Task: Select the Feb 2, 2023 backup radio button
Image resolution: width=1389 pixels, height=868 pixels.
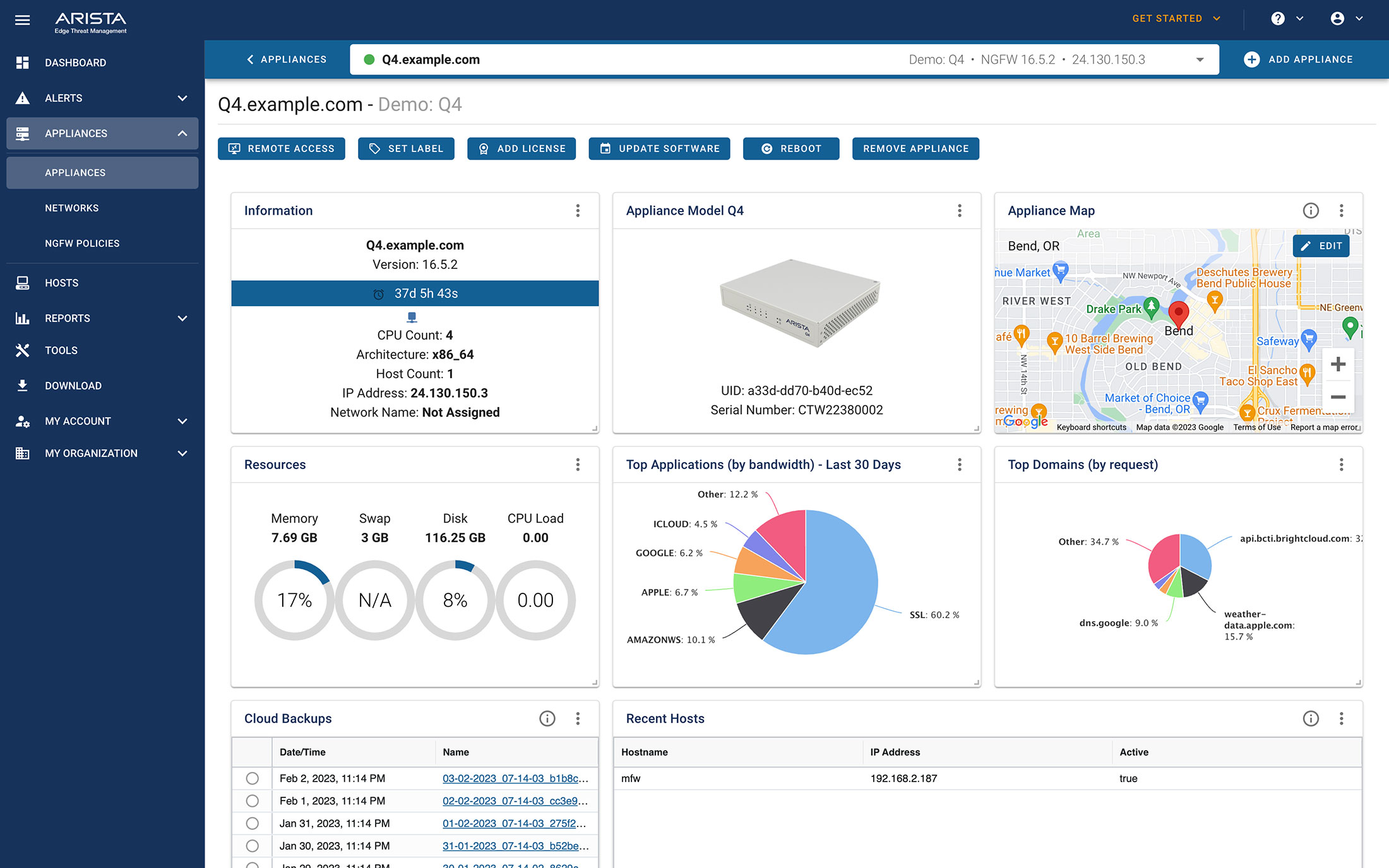Action: click(252, 778)
